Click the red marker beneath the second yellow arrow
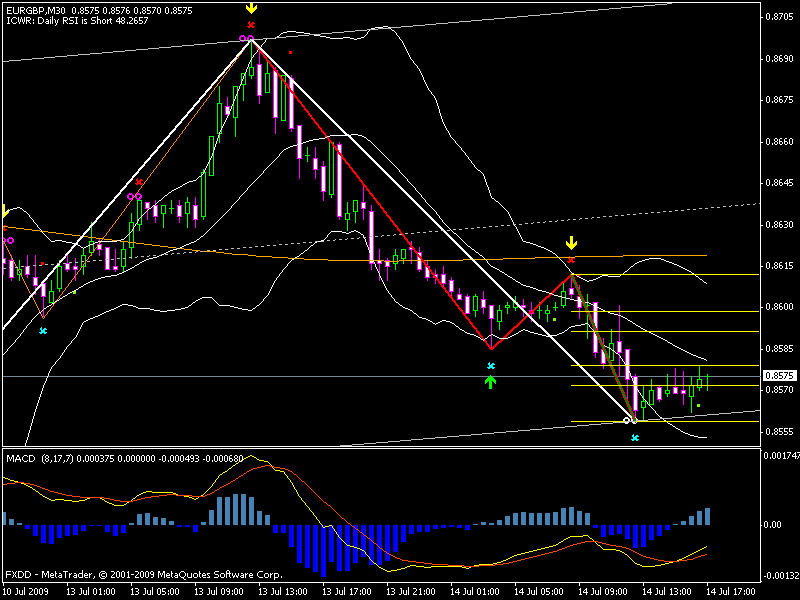This screenshot has width=800, height=600. [571, 260]
